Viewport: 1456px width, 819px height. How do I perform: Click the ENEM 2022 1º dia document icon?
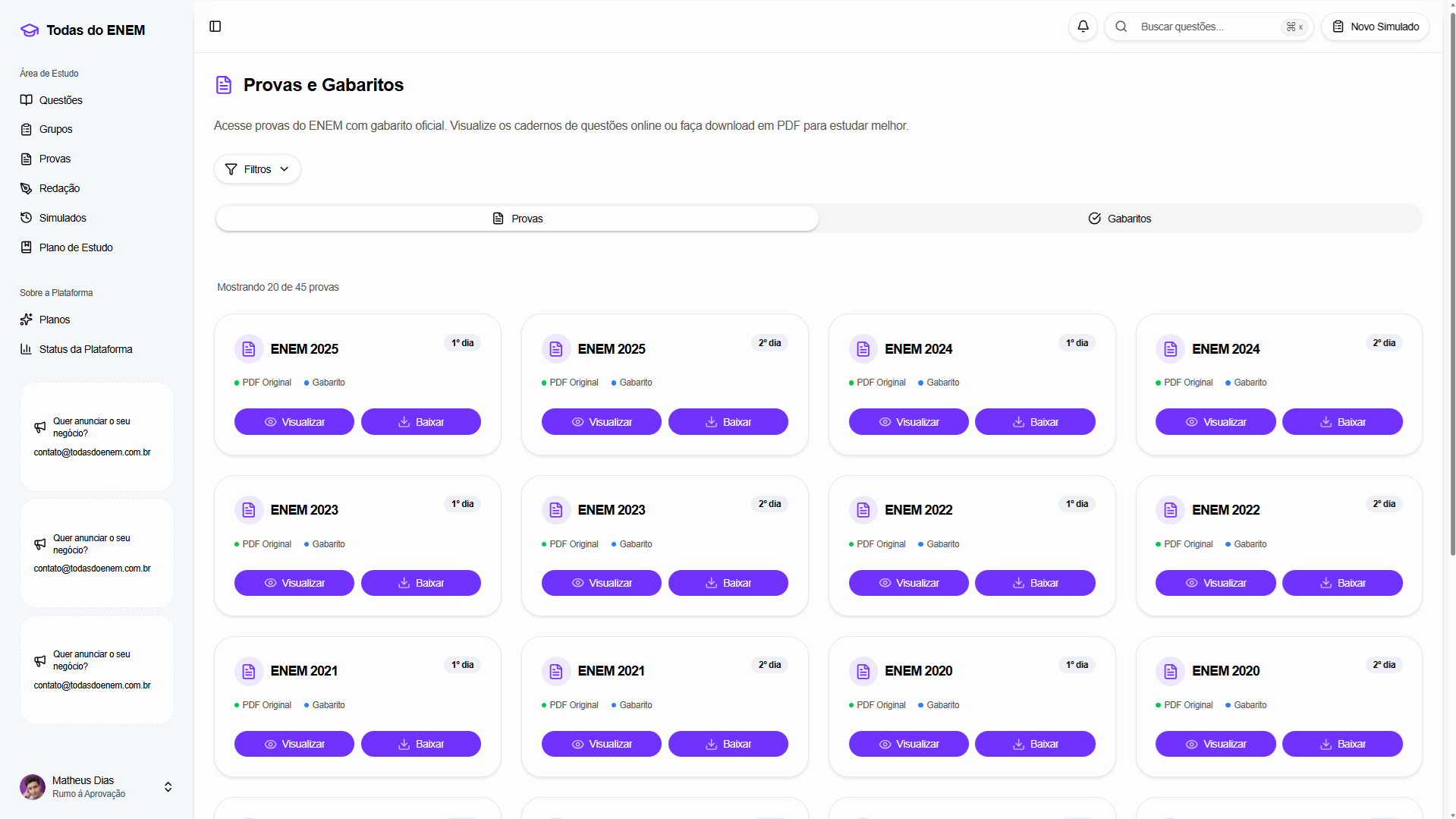point(863,510)
